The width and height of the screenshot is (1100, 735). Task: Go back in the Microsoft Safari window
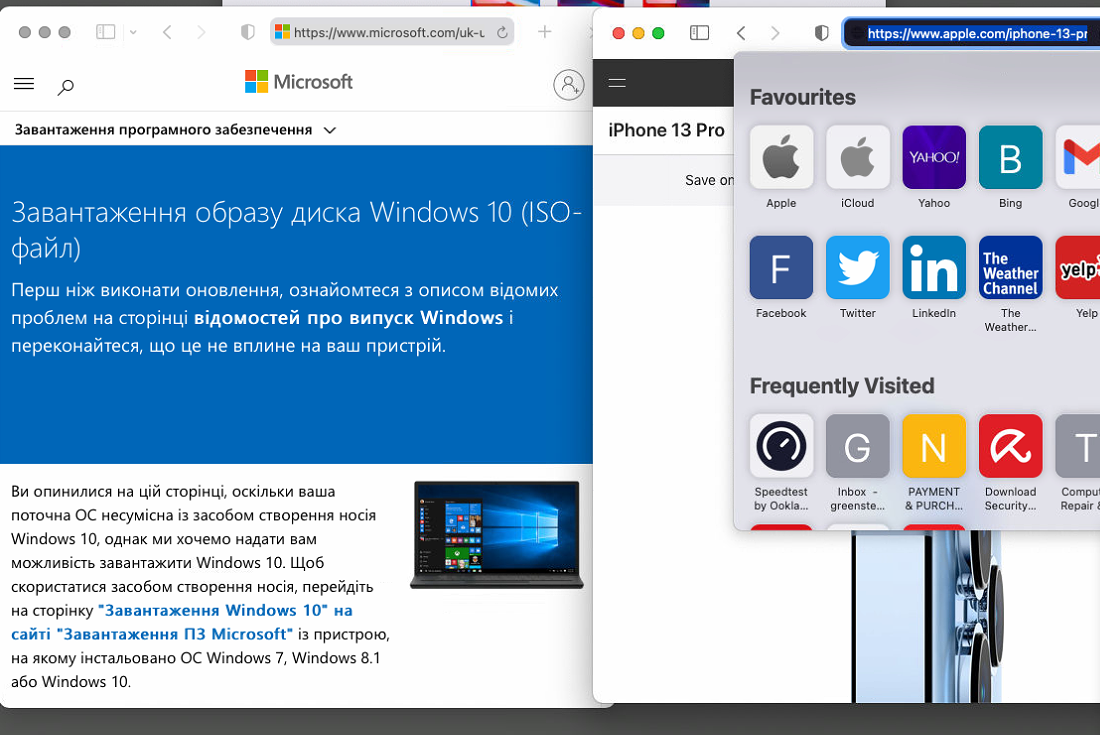pyautogui.click(x=167, y=32)
